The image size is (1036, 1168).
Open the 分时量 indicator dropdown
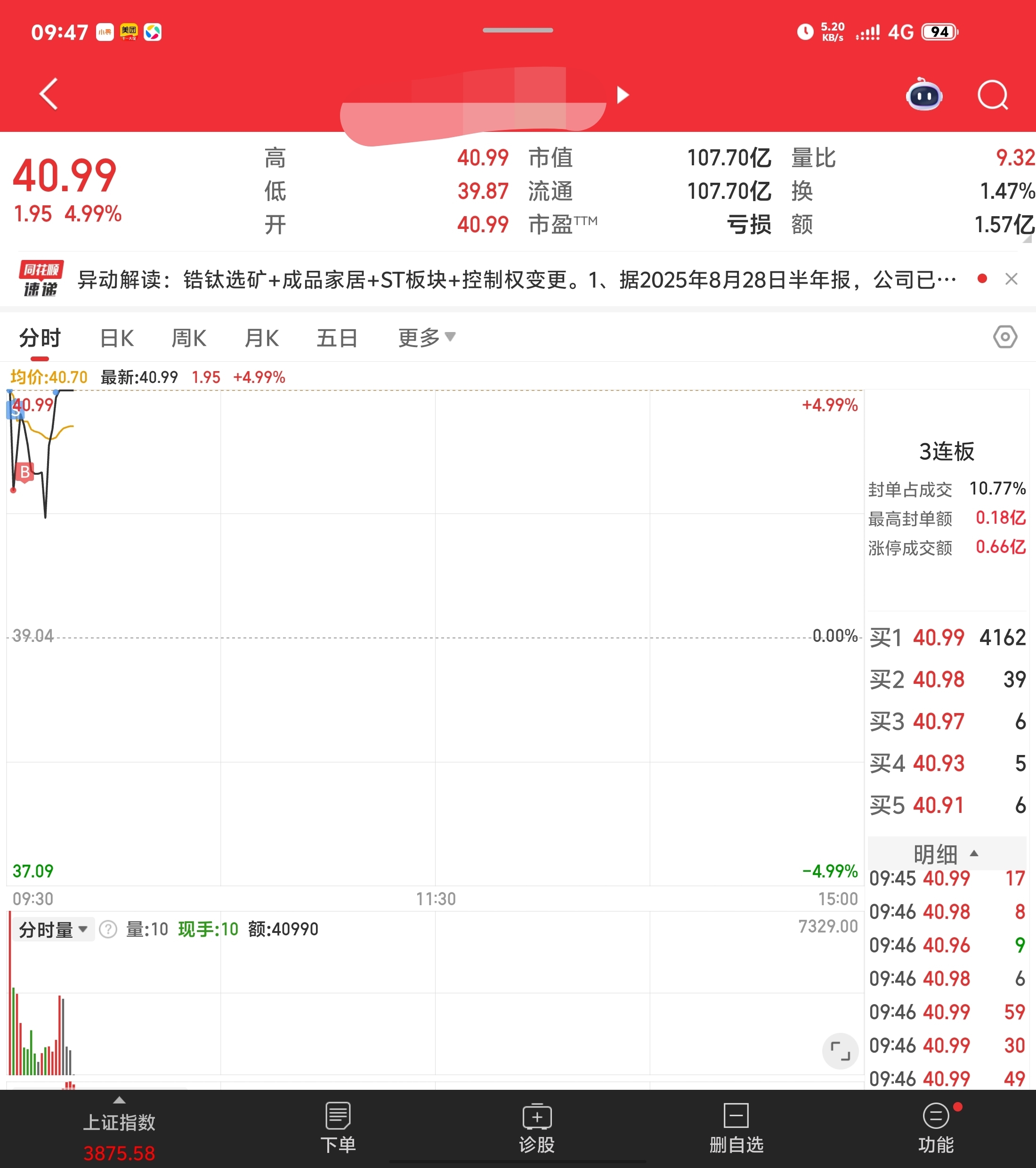(x=53, y=930)
